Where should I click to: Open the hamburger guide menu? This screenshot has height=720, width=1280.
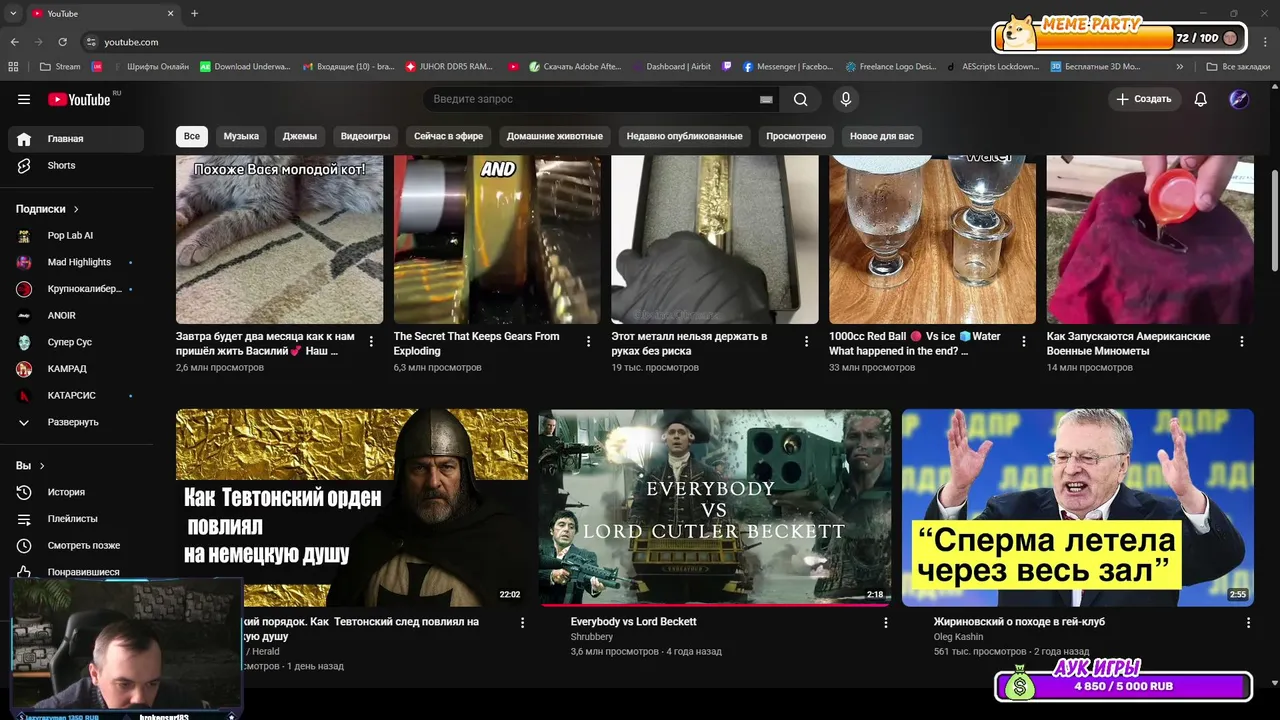24,99
